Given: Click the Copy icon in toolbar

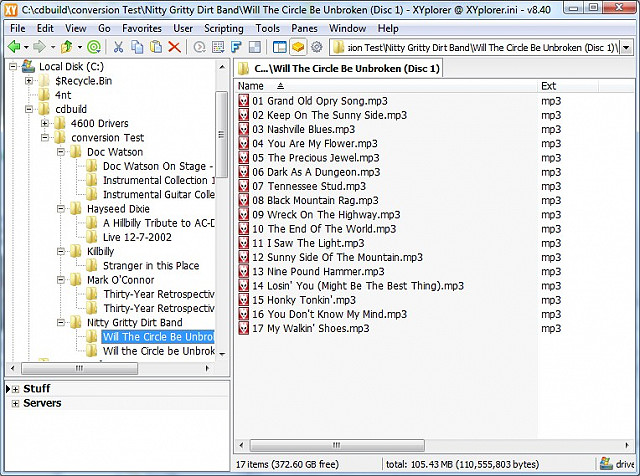Looking at the screenshot, I should 137,47.
